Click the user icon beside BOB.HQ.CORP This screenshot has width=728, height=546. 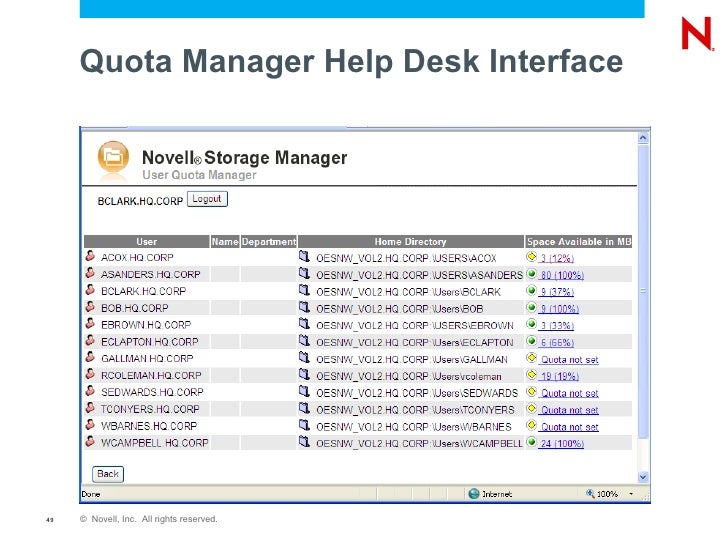pos(90,306)
